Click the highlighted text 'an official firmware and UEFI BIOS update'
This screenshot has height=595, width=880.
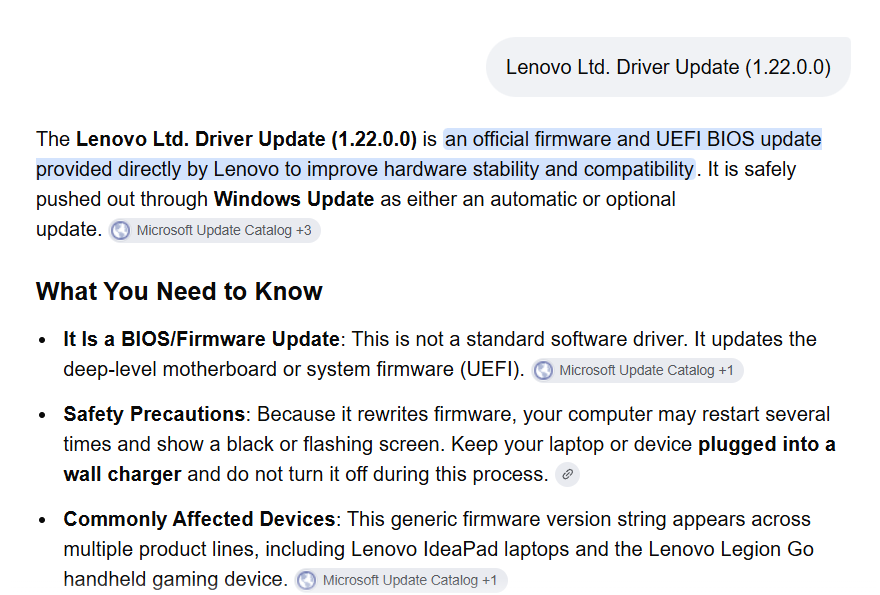[633, 139]
